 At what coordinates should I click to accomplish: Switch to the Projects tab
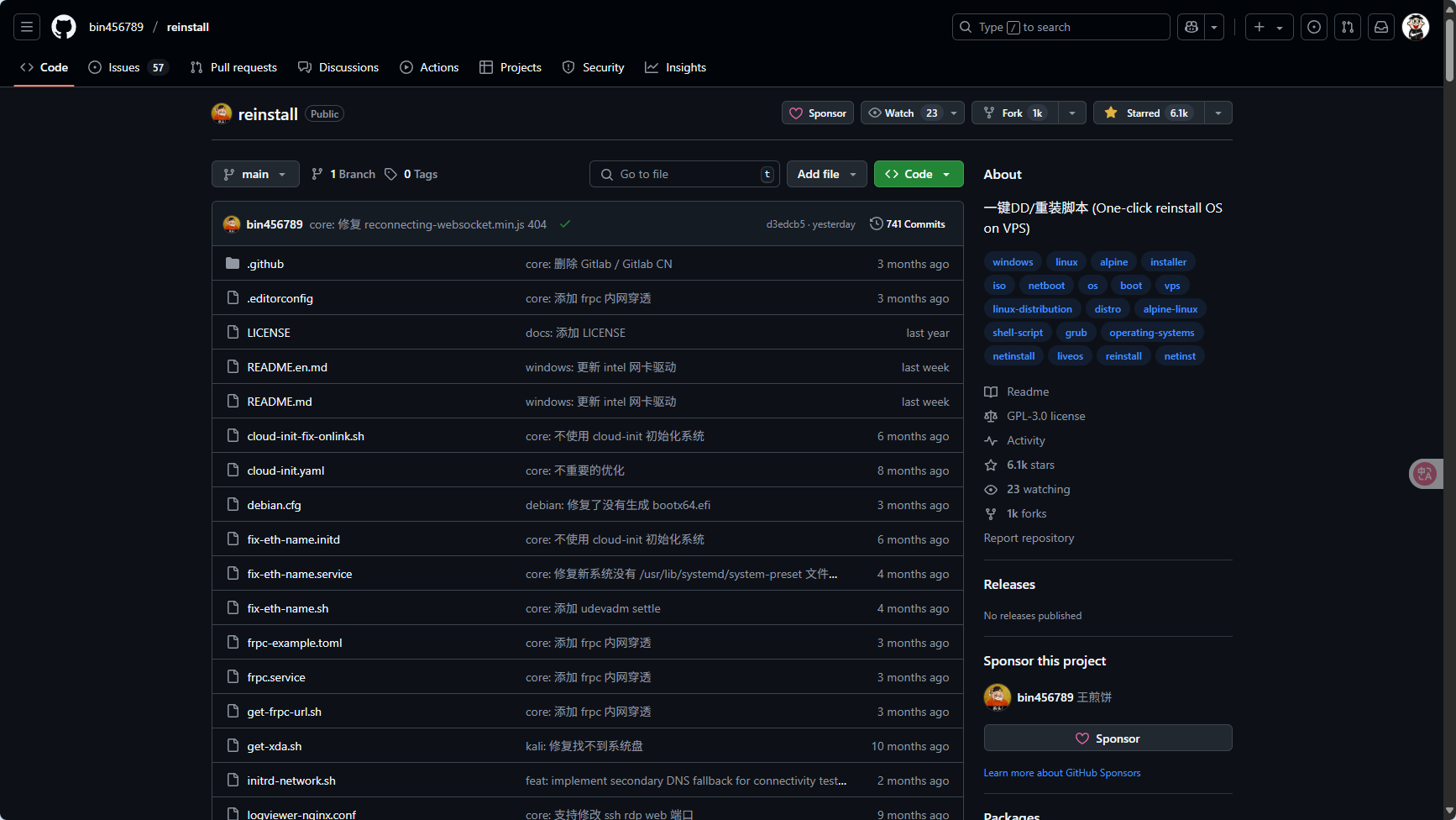pyautogui.click(x=511, y=67)
